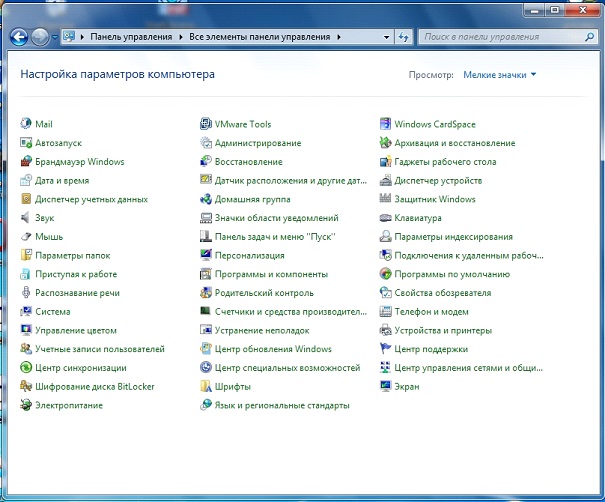
Task: Open the Шрифты fonts folder icon
Action: tap(206, 386)
